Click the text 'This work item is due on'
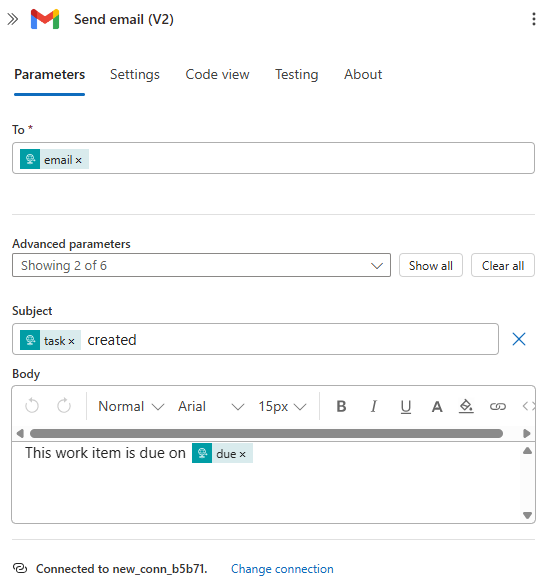 (105, 453)
